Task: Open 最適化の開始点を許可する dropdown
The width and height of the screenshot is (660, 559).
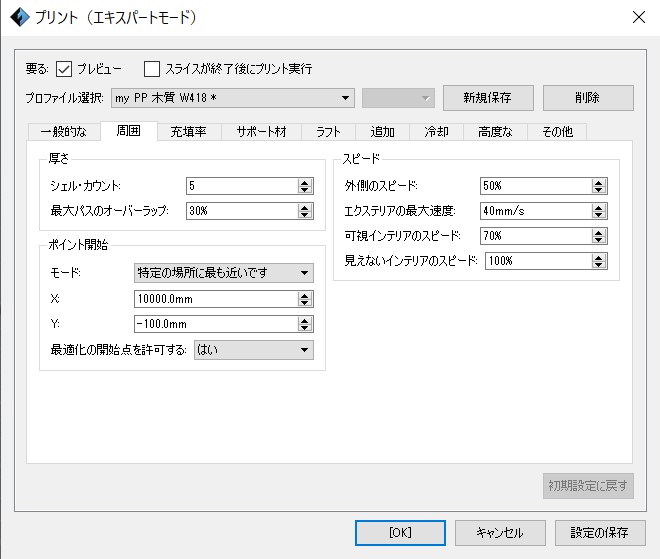Action: (254, 350)
